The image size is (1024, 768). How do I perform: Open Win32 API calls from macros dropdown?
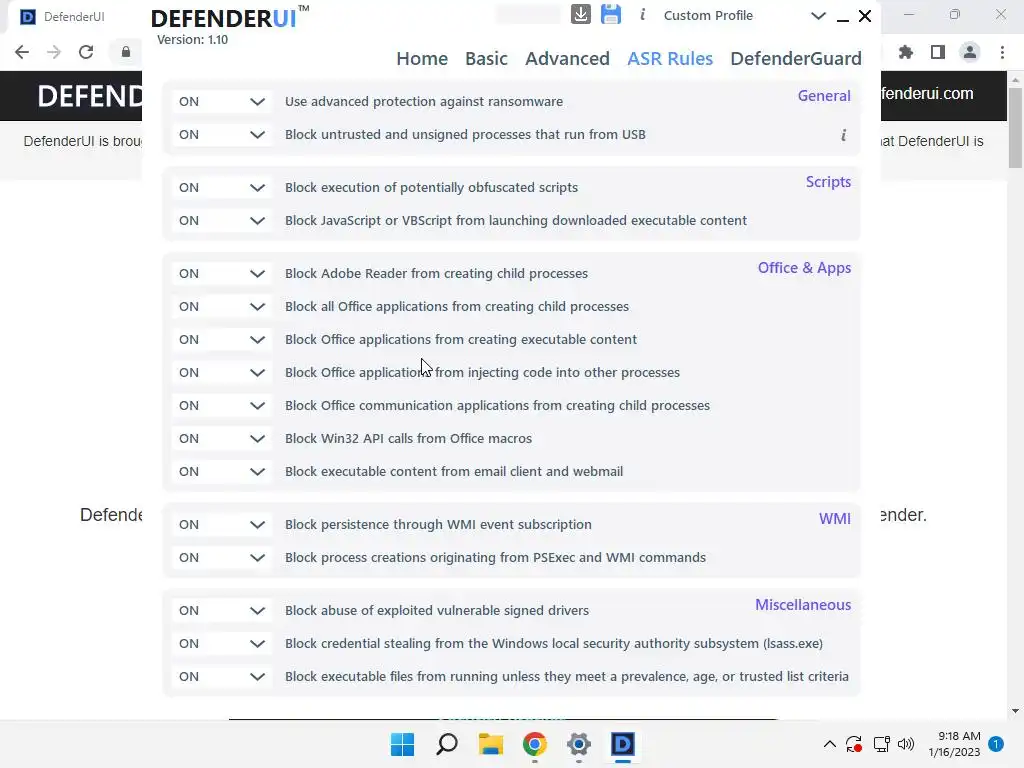221,439
